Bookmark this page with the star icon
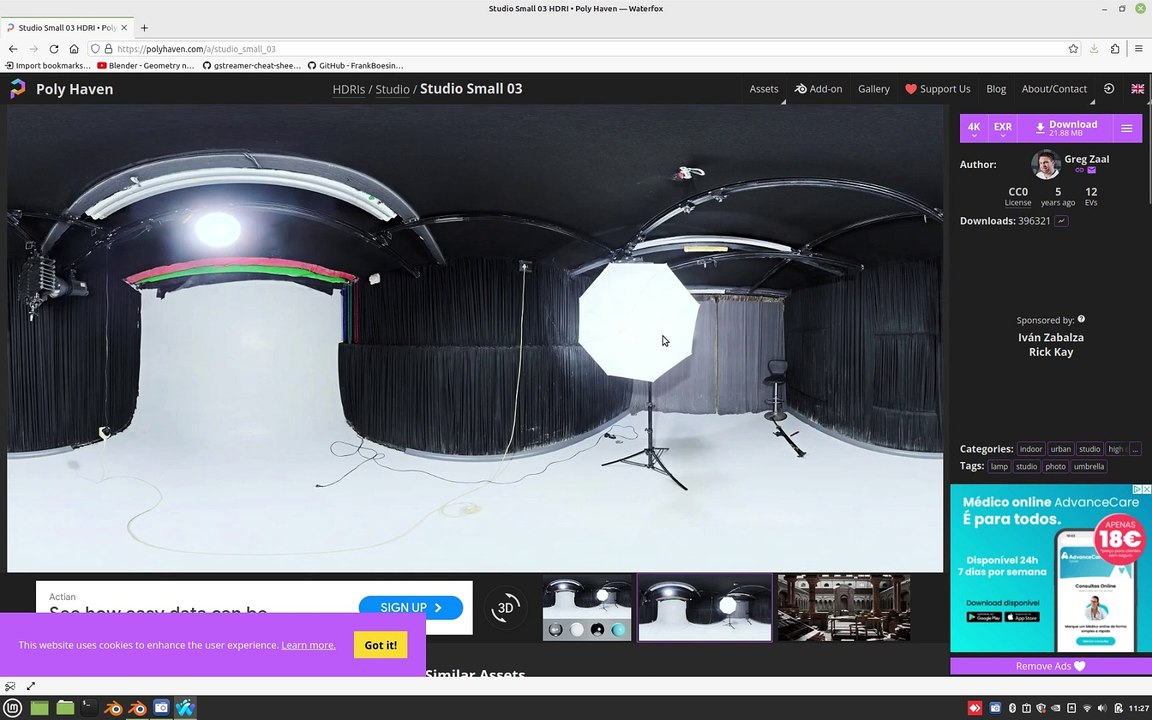 pyautogui.click(x=1073, y=48)
